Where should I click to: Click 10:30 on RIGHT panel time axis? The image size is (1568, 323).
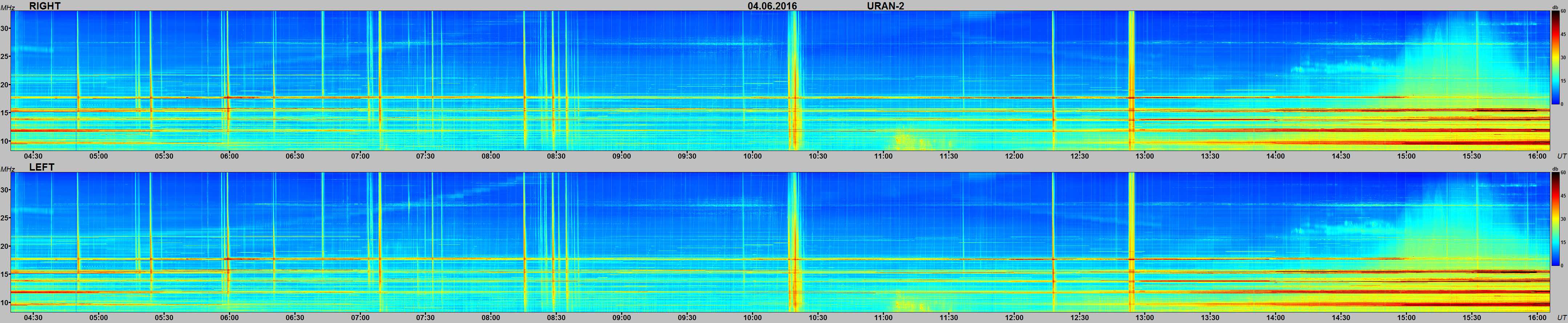coord(818,156)
